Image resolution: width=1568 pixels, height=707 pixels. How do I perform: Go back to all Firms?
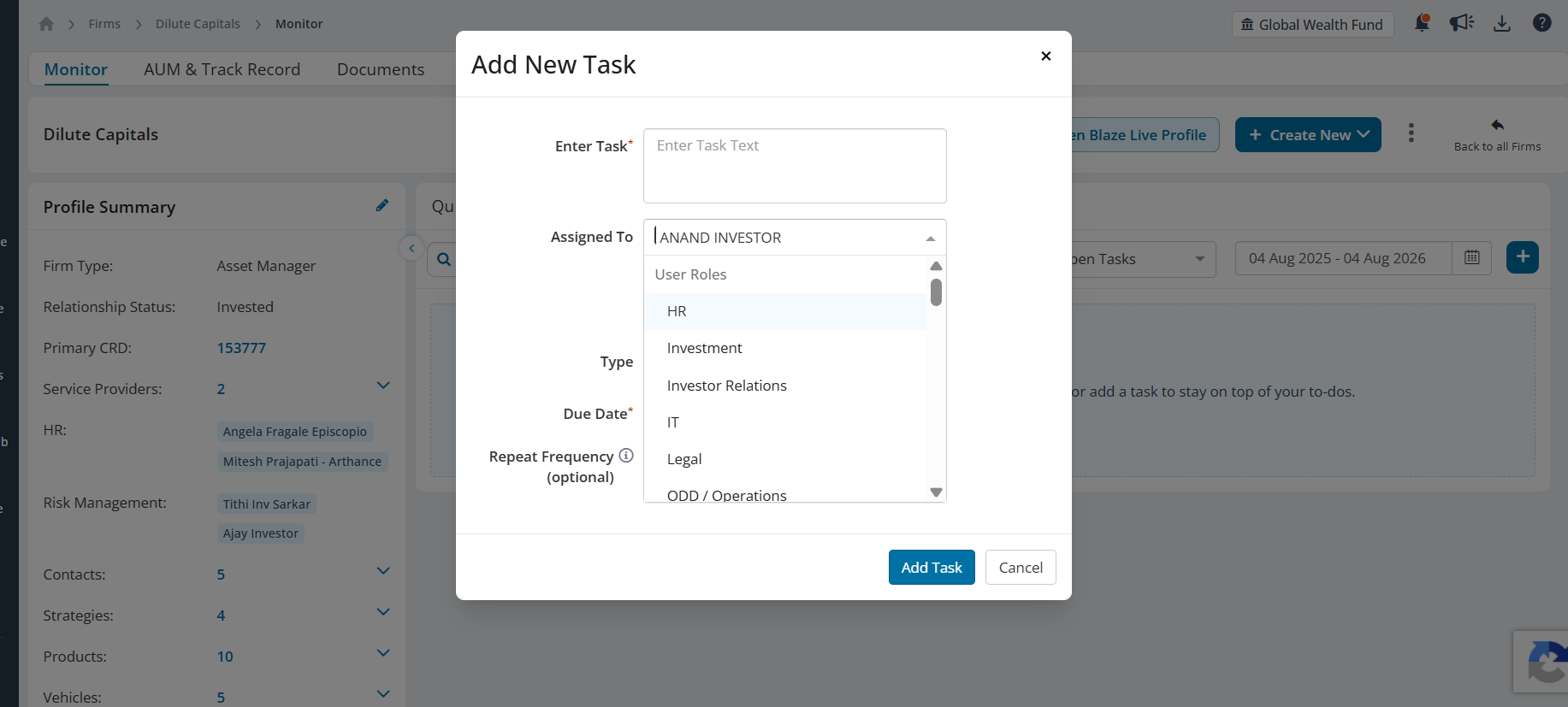pyautogui.click(x=1497, y=135)
